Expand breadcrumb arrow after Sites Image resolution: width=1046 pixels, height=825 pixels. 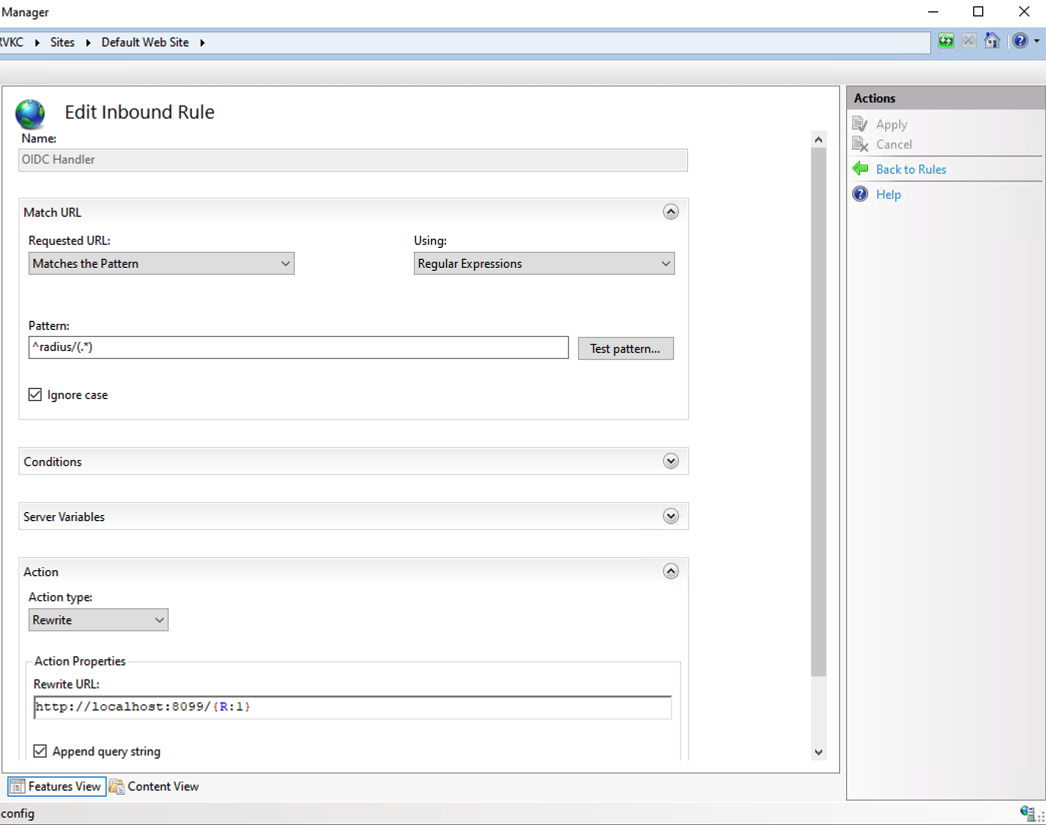pos(87,43)
